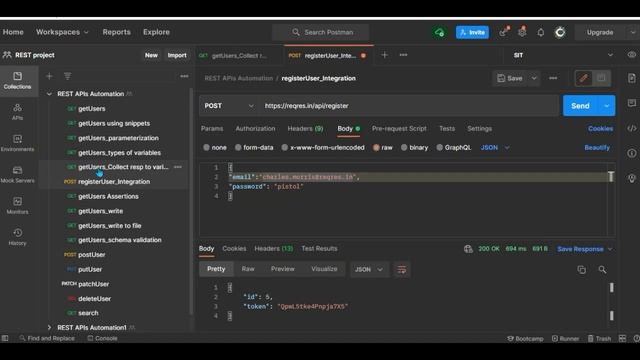
Task: Select the none body type radio
Action: coord(206,147)
